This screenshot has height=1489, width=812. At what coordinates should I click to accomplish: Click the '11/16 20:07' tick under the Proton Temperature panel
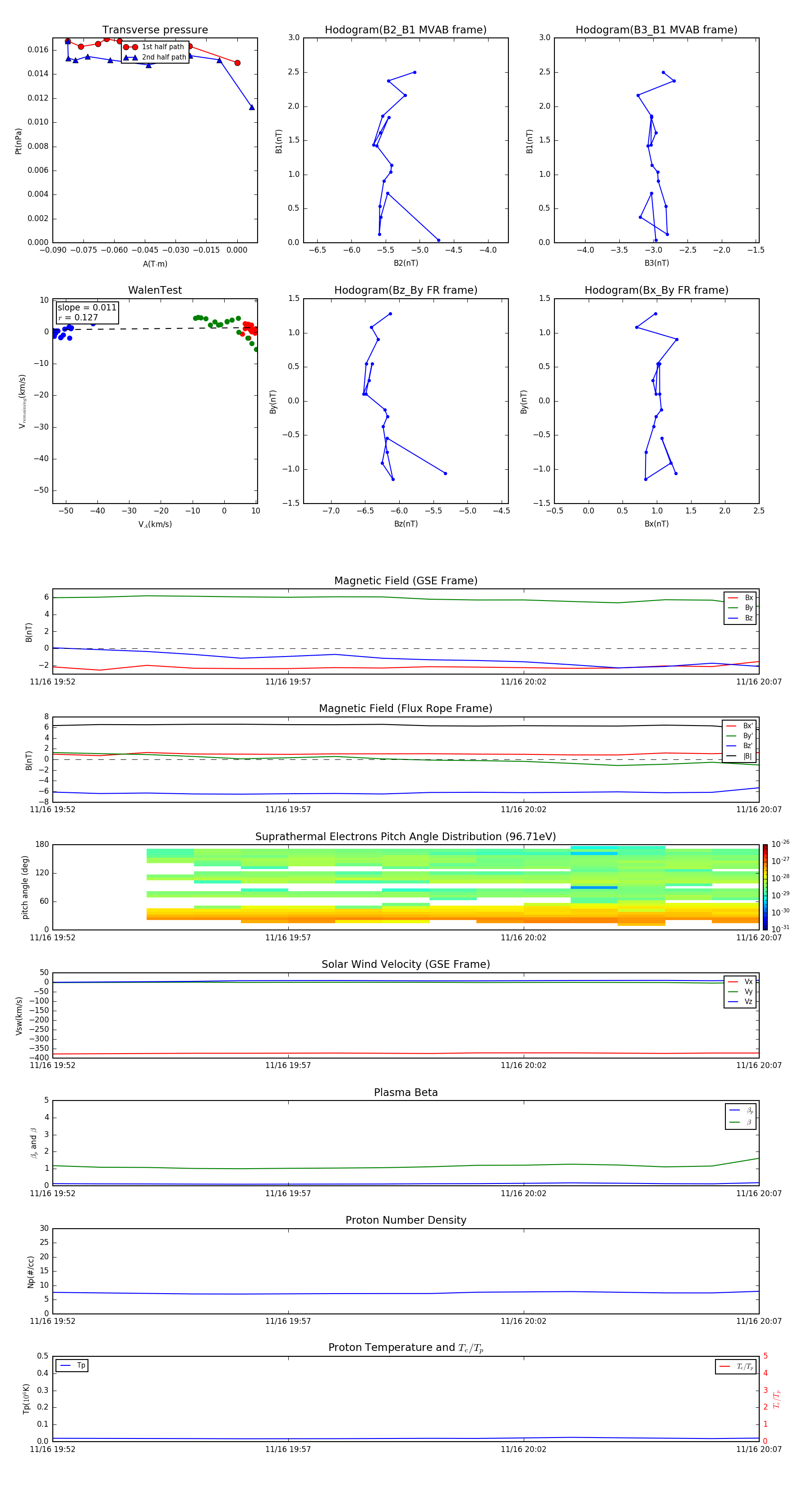click(759, 1449)
